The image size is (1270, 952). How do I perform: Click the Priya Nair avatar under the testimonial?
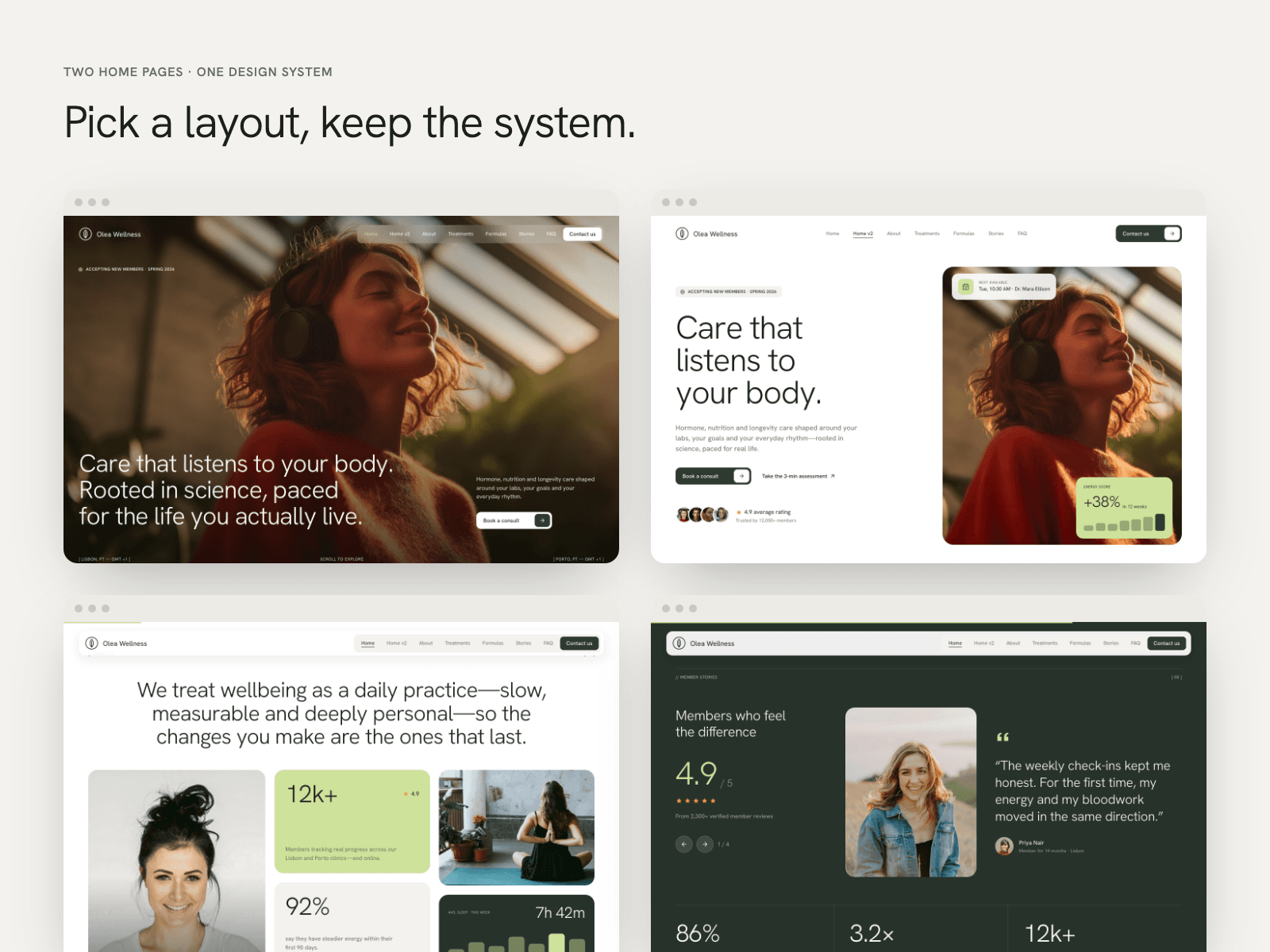pos(1004,846)
